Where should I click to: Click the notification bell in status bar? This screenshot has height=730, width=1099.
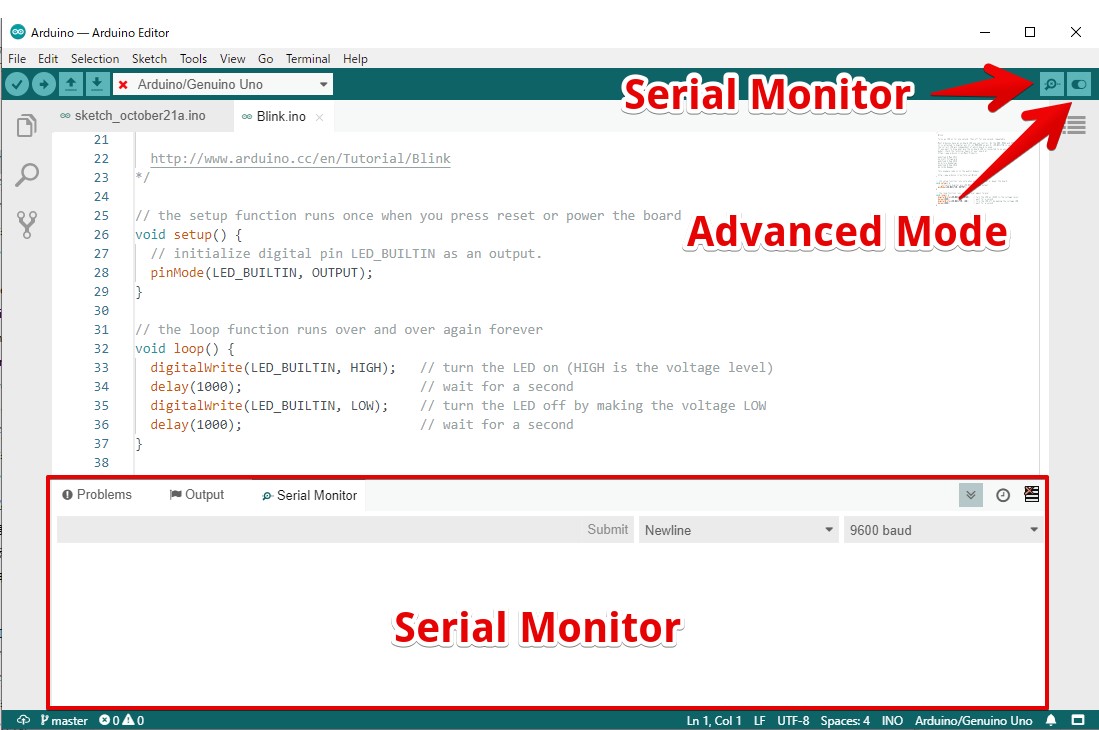(x=1051, y=720)
